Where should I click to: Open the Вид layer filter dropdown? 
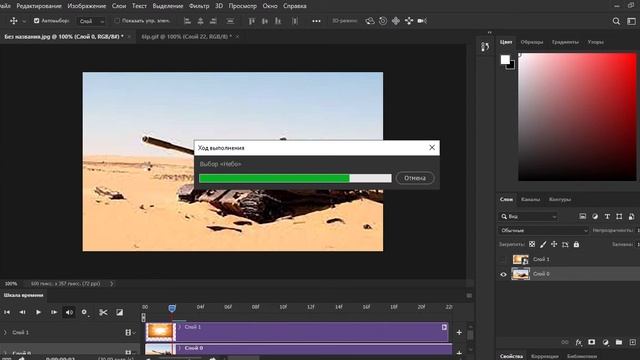pos(528,216)
